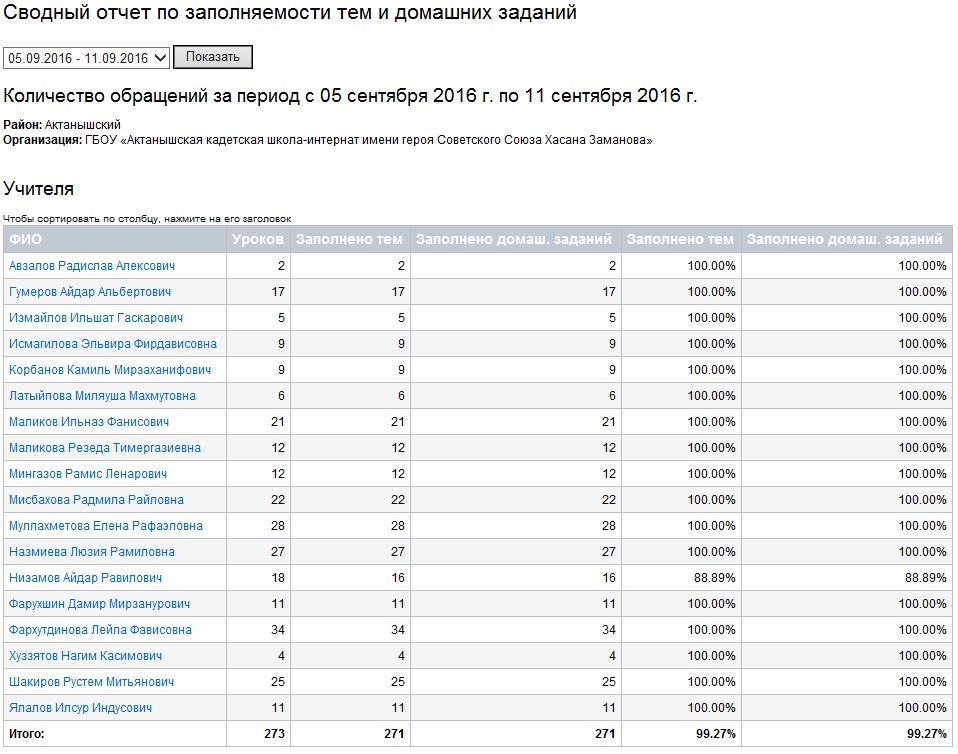Open Мисбахова Радмила Райловна link
Screen dimensions: 958x754
click(x=96, y=500)
